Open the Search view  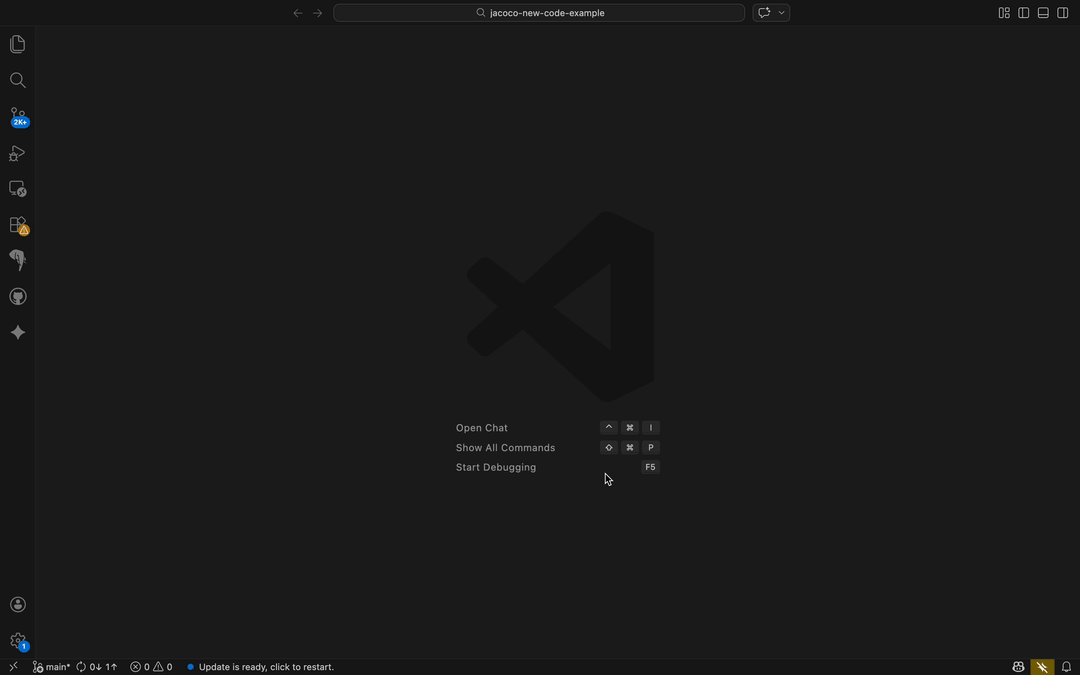tap(17, 80)
